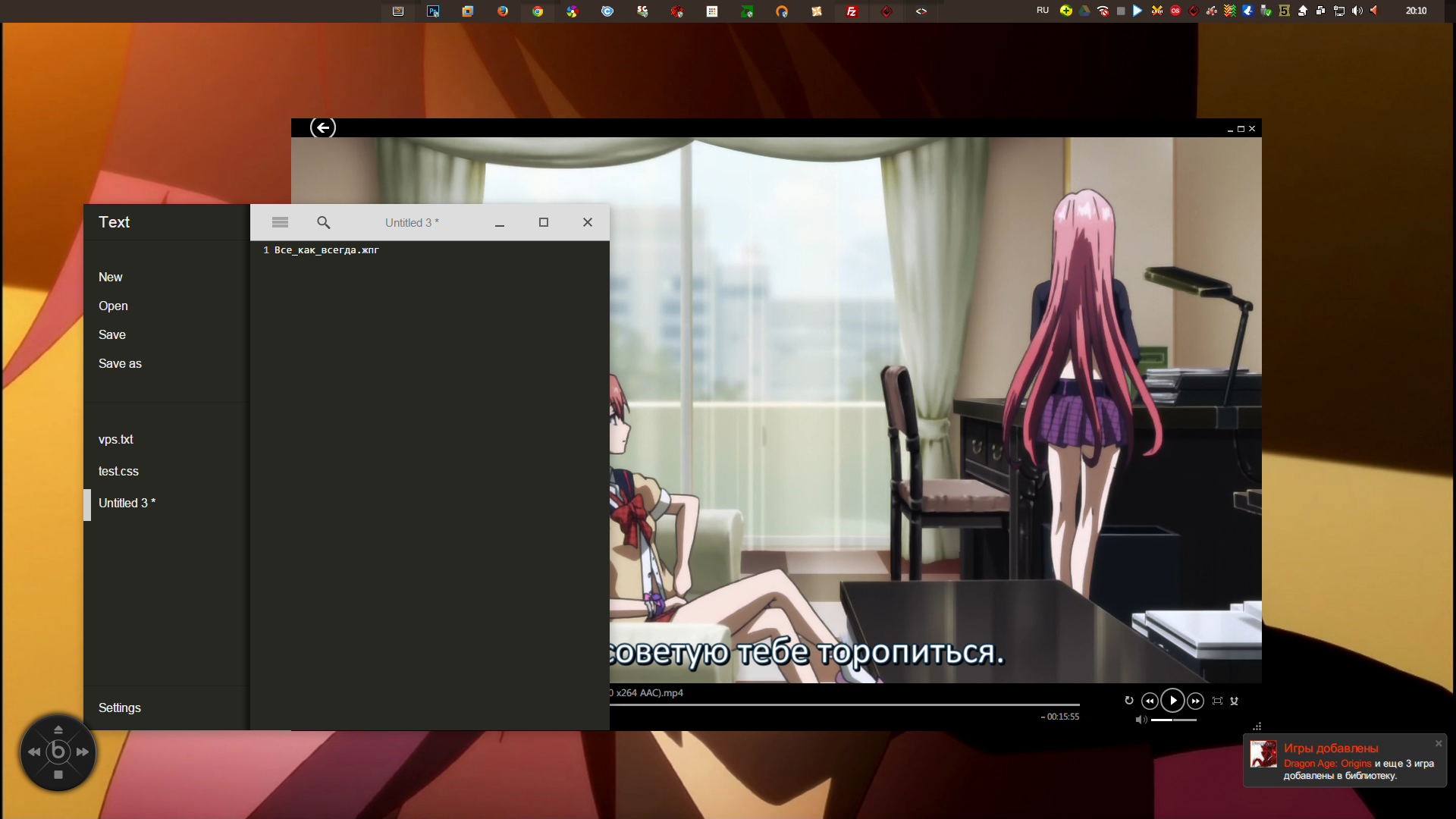Screen dimensions: 1456x819
Task: Open the Dragon Age: Origins notification link
Action: pyautogui.click(x=1327, y=764)
